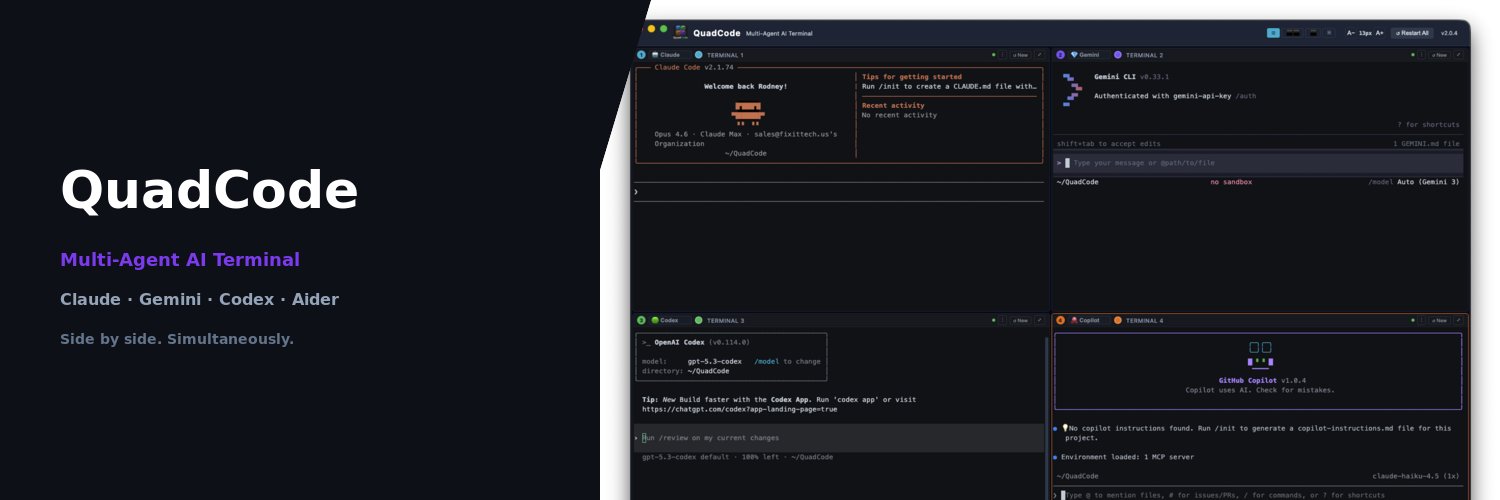Focus the Claude Code prompt line
1500x500 pixels.
pos(839,191)
